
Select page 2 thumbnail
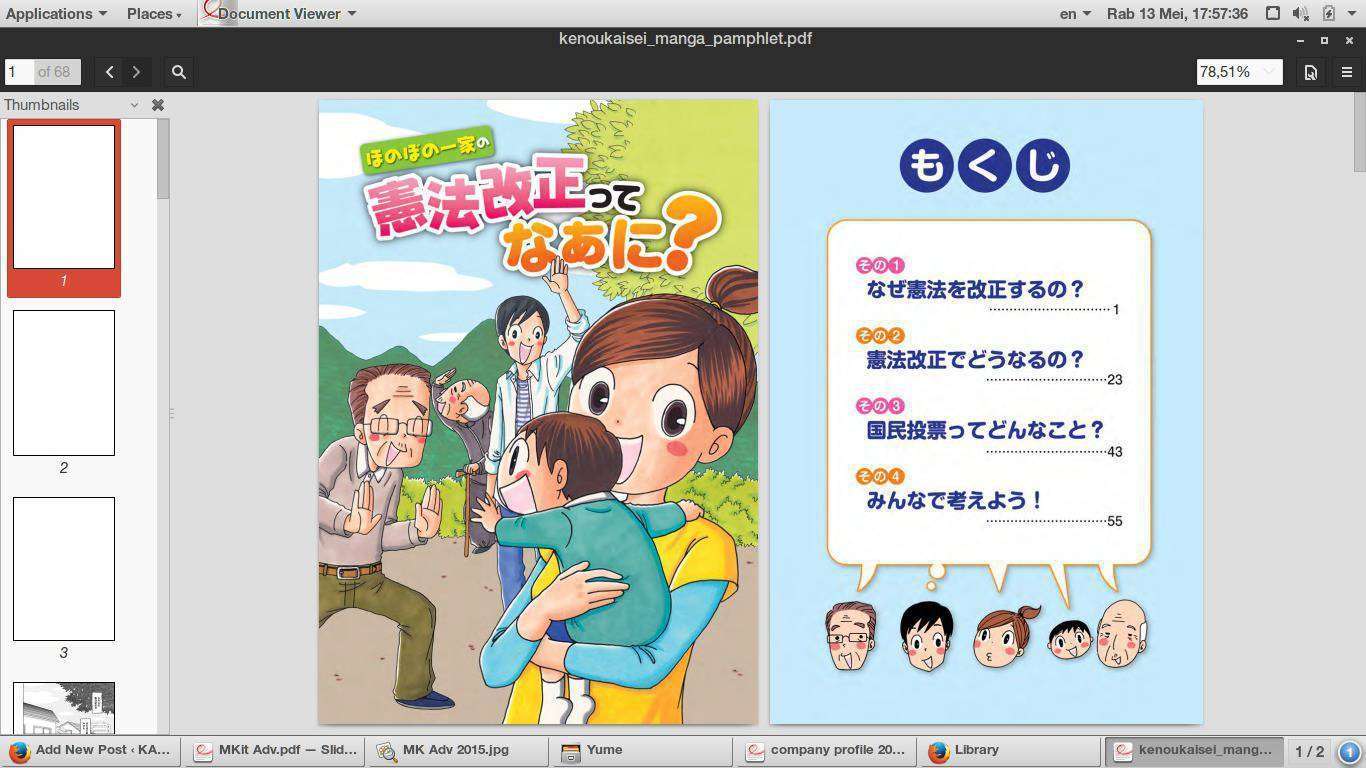tap(64, 383)
